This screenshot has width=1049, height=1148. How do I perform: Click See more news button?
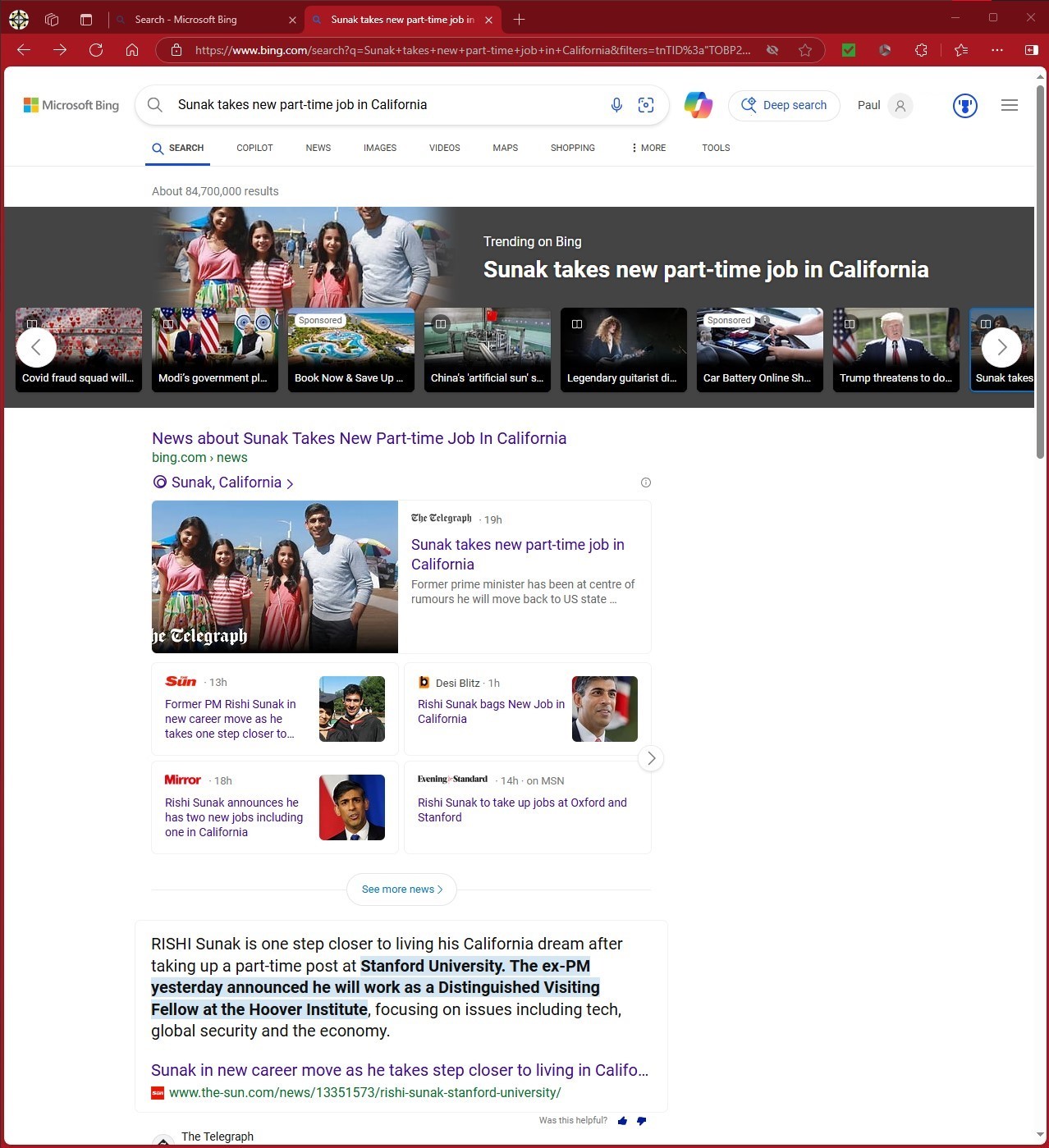(401, 890)
